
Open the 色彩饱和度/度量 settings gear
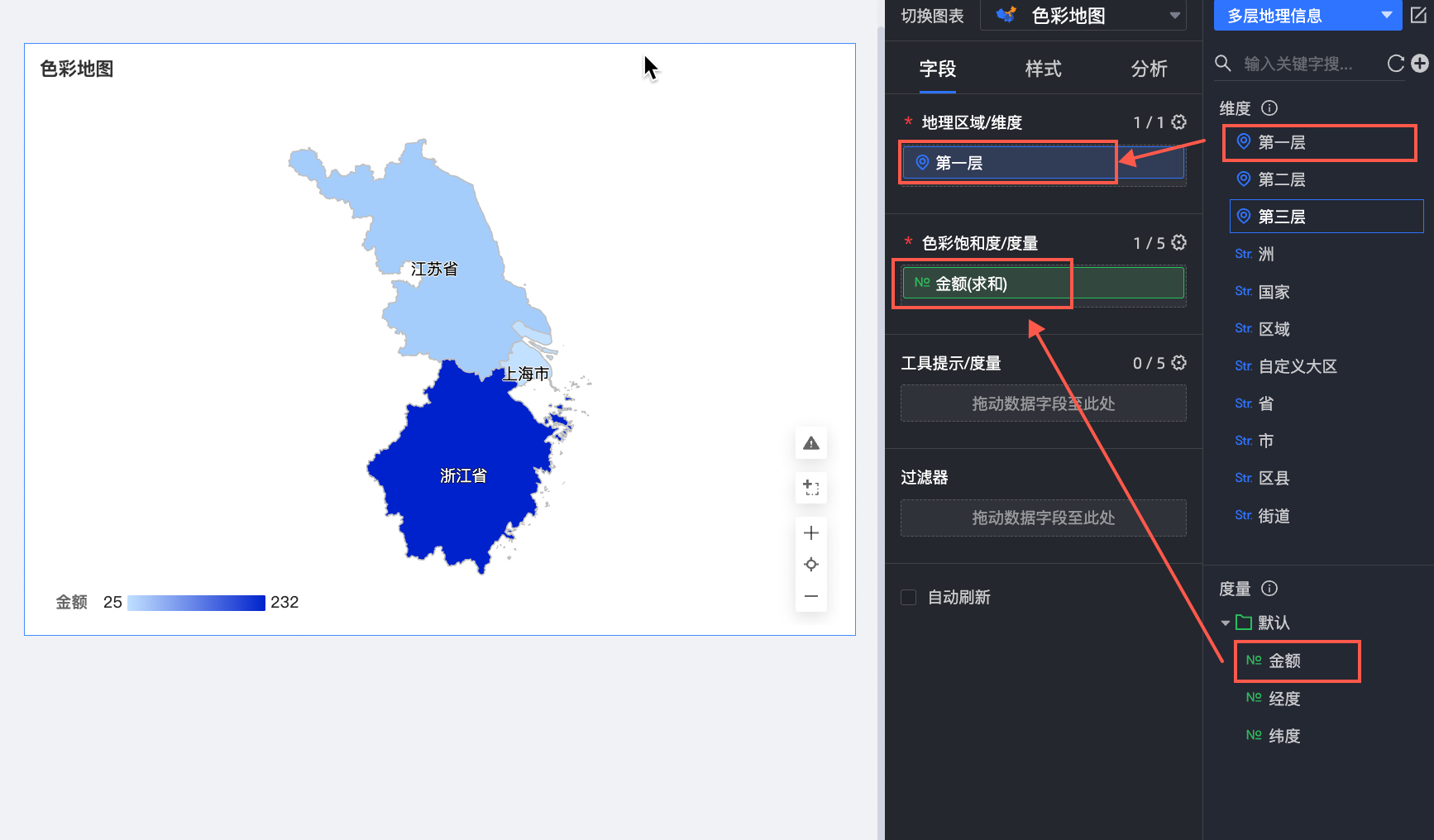1179,242
